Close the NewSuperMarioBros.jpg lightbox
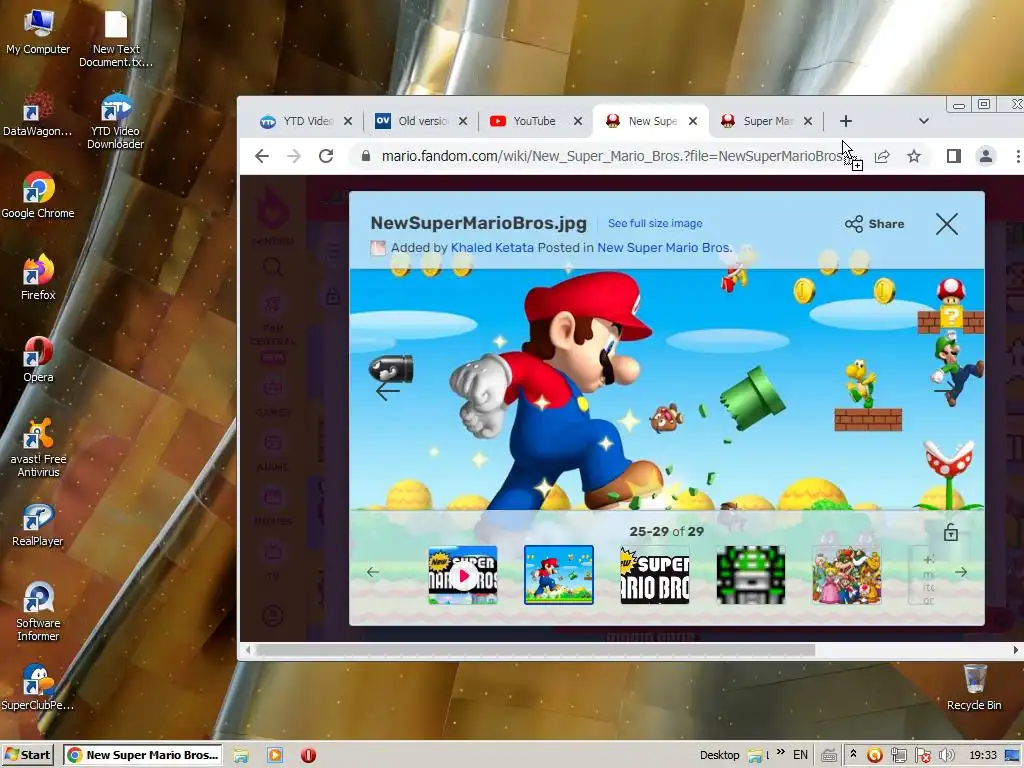Image resolution: width=1024 pixels, height=768 pixels. tap(946, 224)
